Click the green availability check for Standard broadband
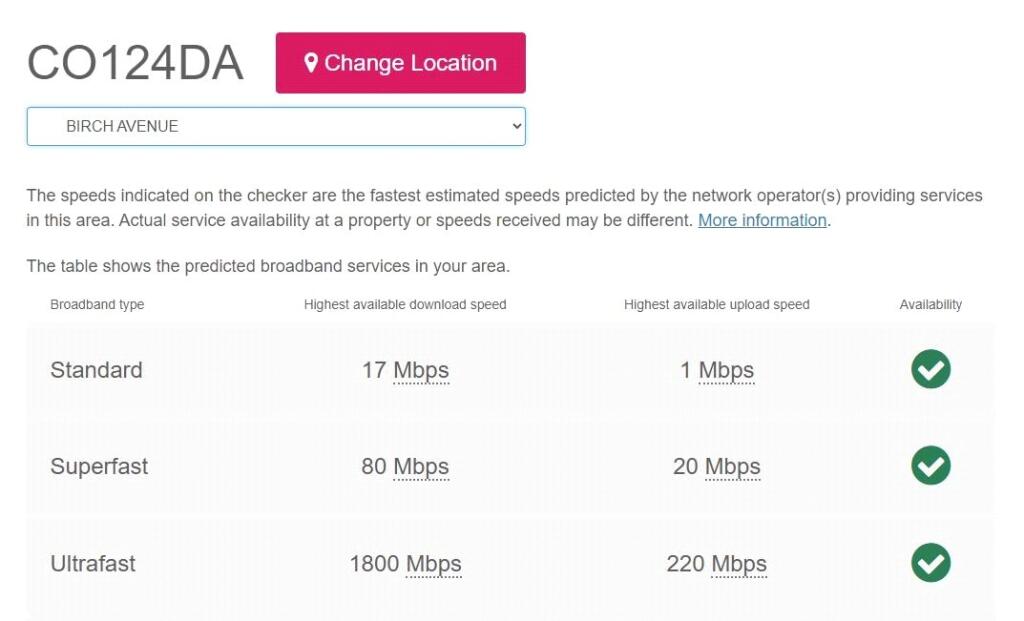Image resolution: width=1024 pixels, height=621 pixels. (x=930, y=369)
